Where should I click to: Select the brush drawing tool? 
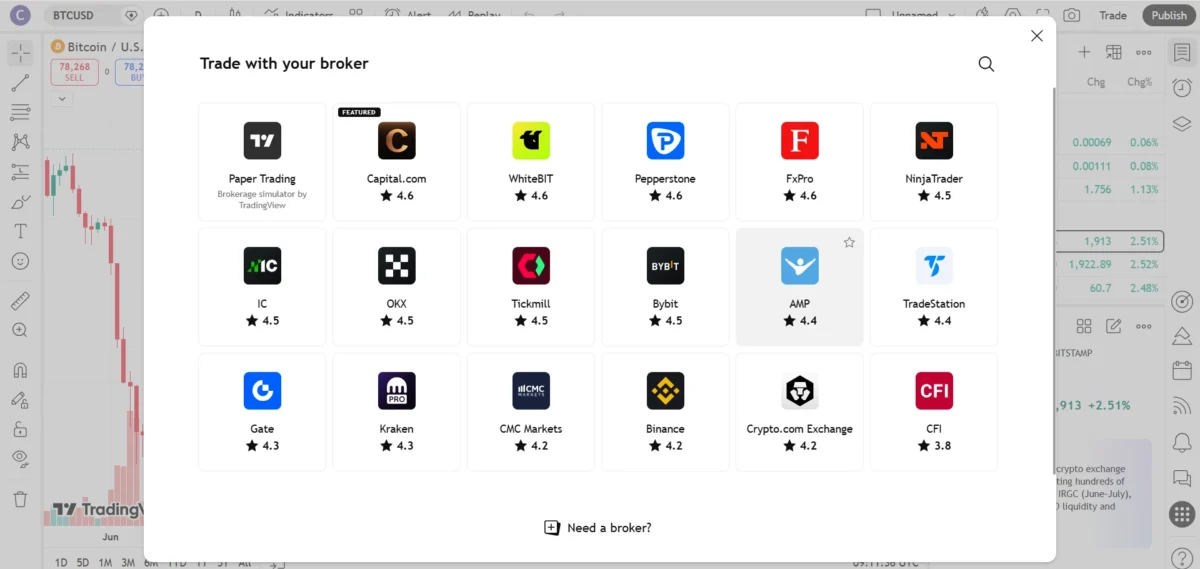tap(20, 201)
